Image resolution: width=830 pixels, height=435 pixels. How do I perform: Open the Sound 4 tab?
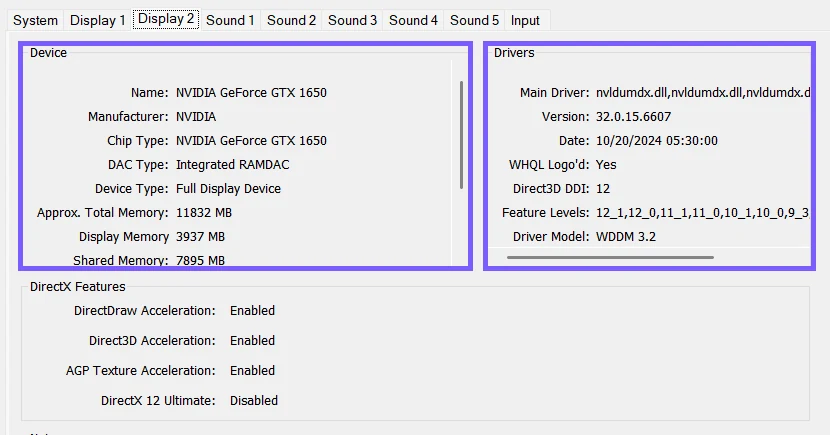tap(413, 21)
